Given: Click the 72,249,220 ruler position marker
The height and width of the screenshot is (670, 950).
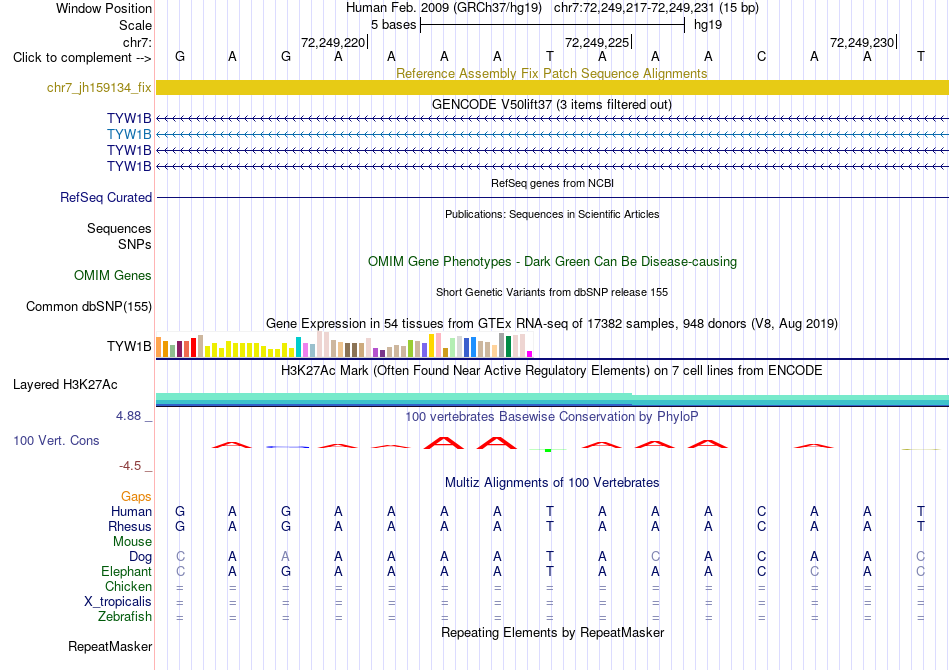Looking at the screenshot, I should 333,42.
